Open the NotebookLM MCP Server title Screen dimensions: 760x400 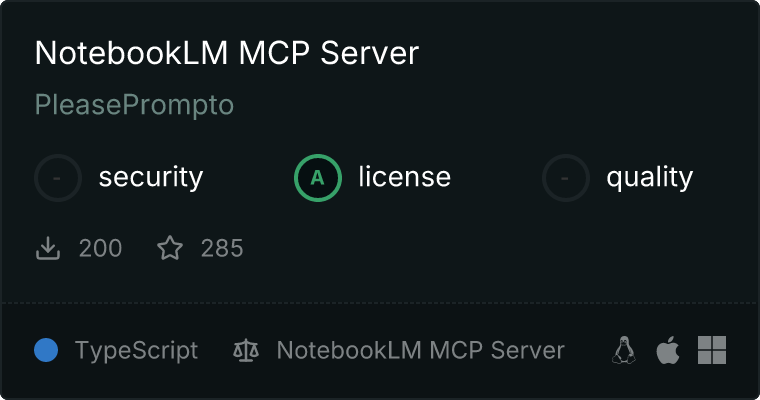227,53
